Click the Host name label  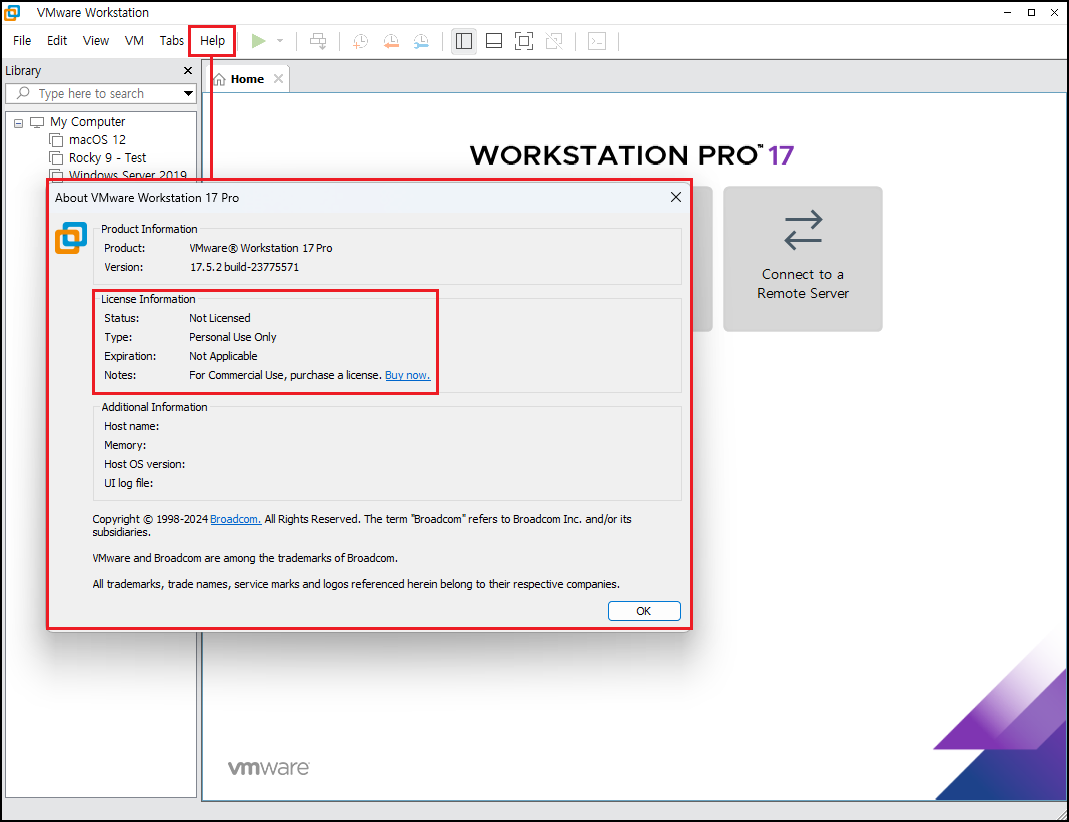coord(132,426)
